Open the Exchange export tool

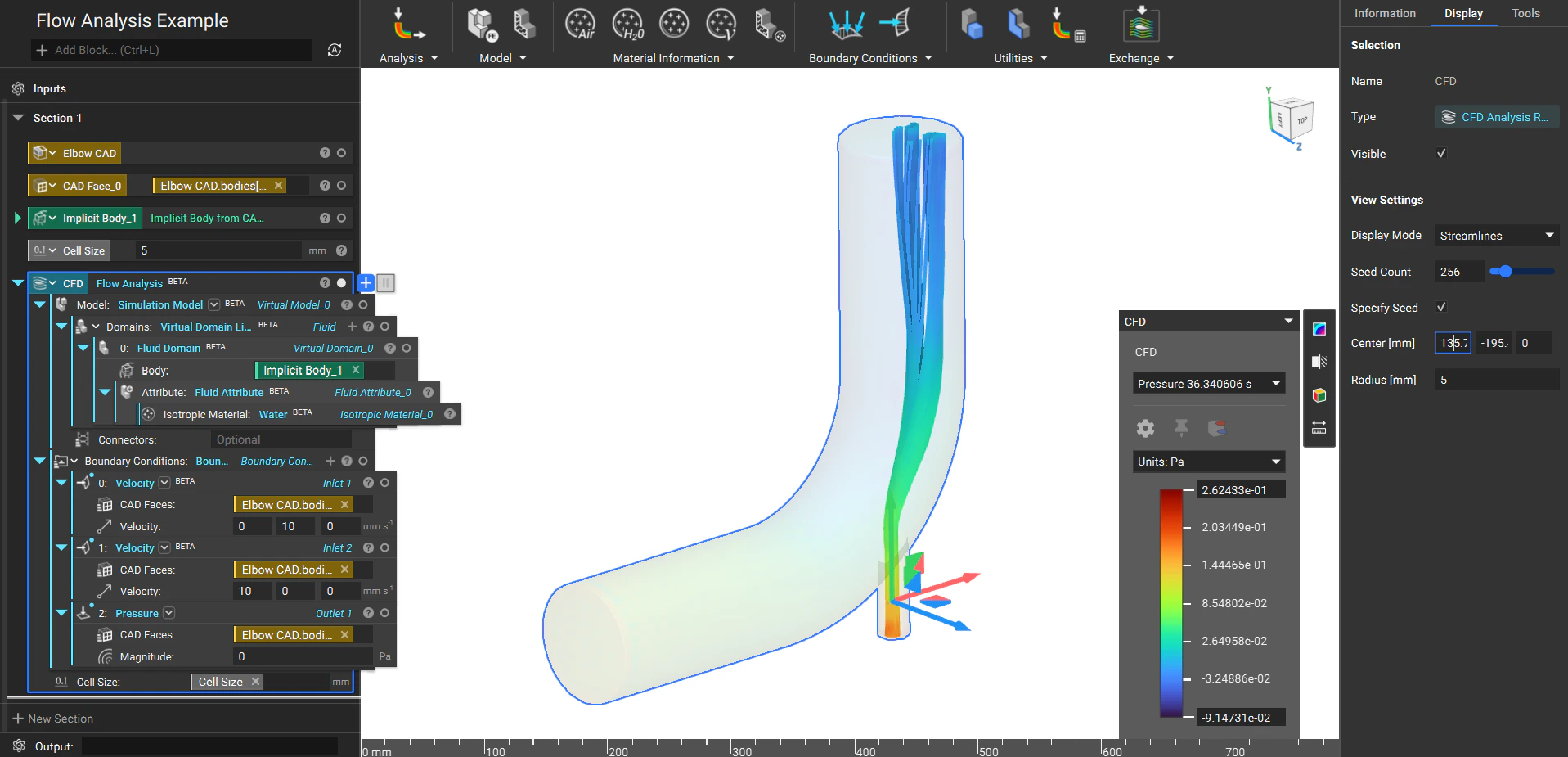pyautogui.click(x=1139, y=25)
